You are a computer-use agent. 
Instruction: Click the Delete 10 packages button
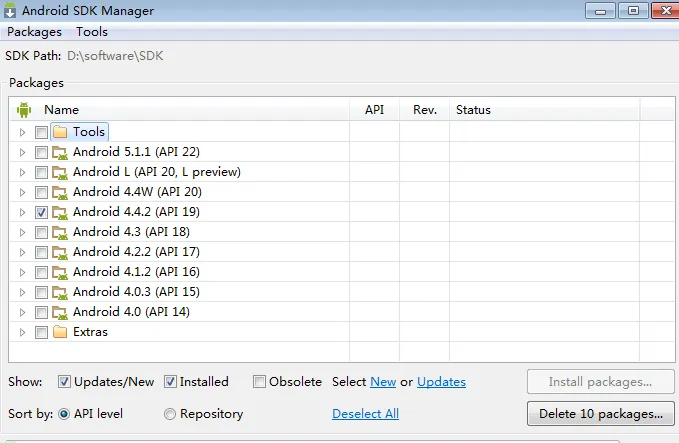point(601,414)
